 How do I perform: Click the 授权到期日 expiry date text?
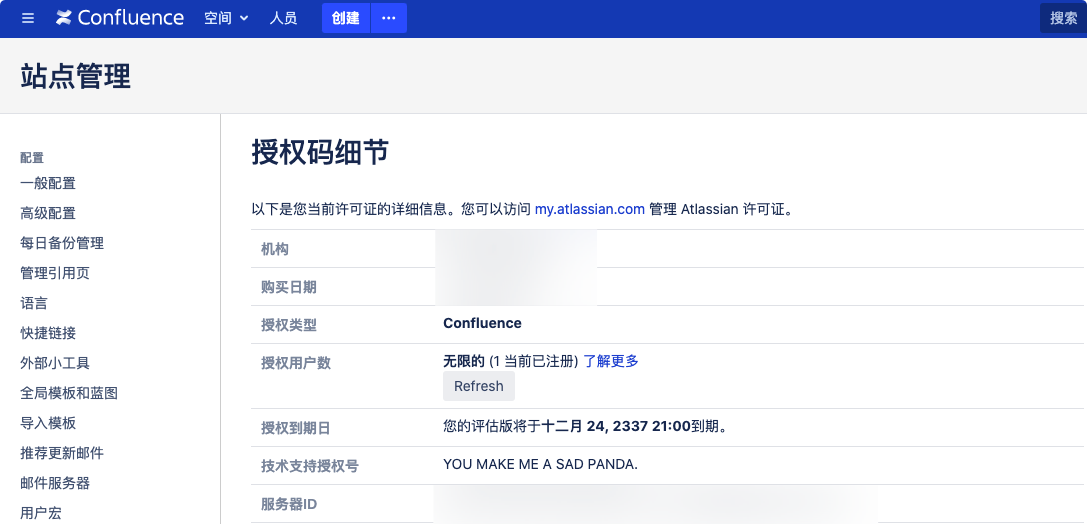pyautogui.click(x=586, y=426)
